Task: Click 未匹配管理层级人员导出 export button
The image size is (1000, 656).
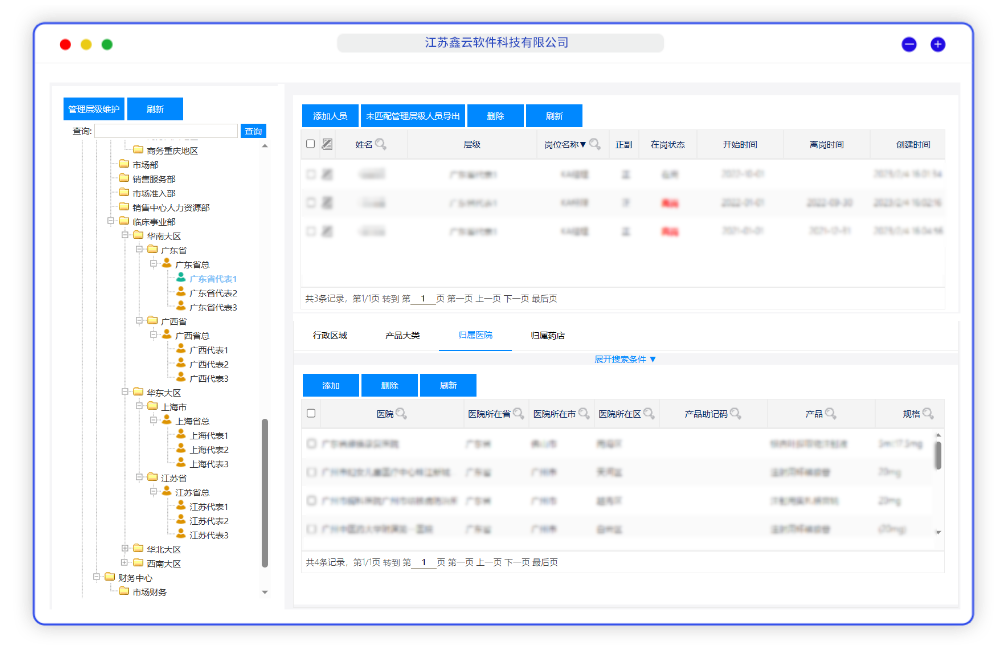Action: coord(413,116)
